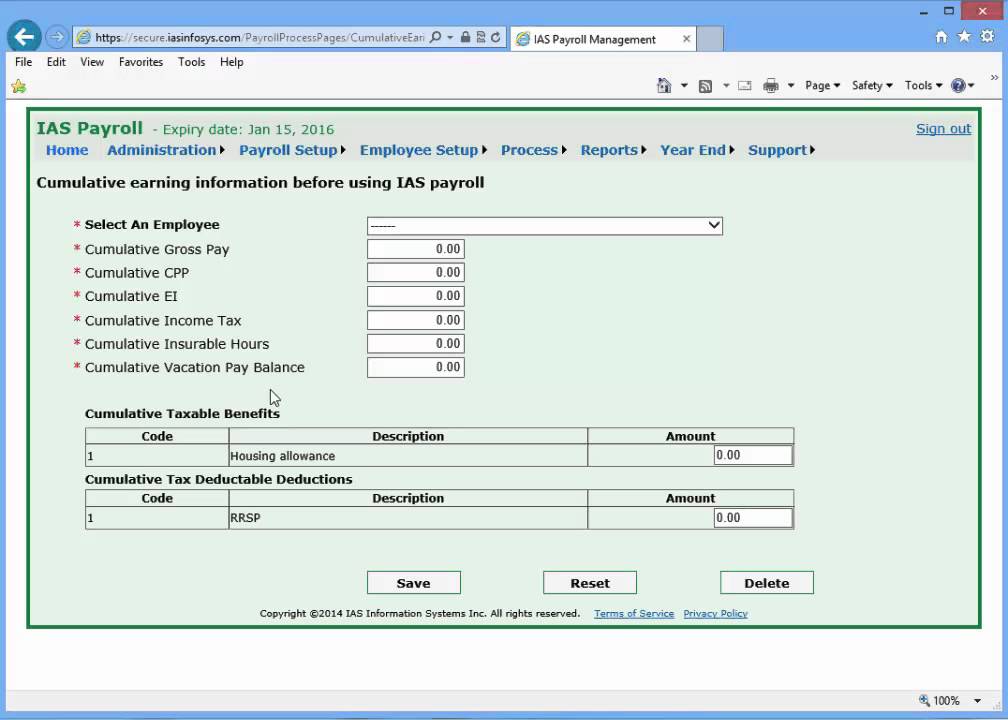Image resolution: width=1008 pixels, height=720 pixels.
Task: Open favorites with the star icon at top right
Action: click(x=964, y=37)
